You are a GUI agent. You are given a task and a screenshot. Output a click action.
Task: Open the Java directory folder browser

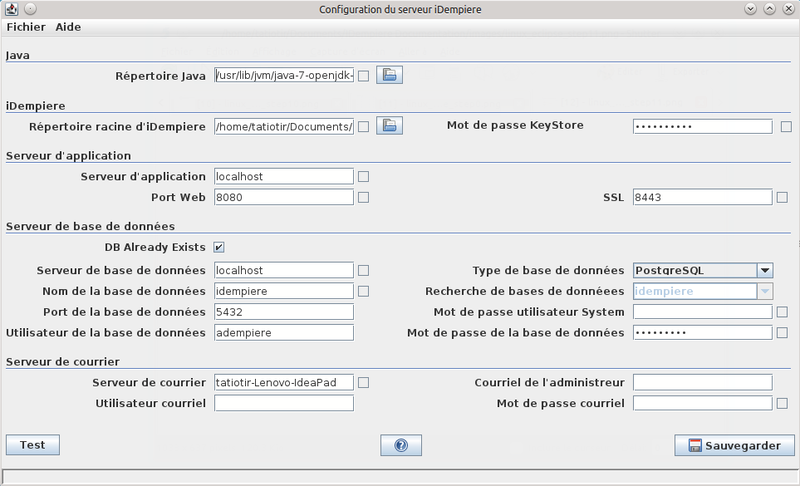[x=389, y=75]
